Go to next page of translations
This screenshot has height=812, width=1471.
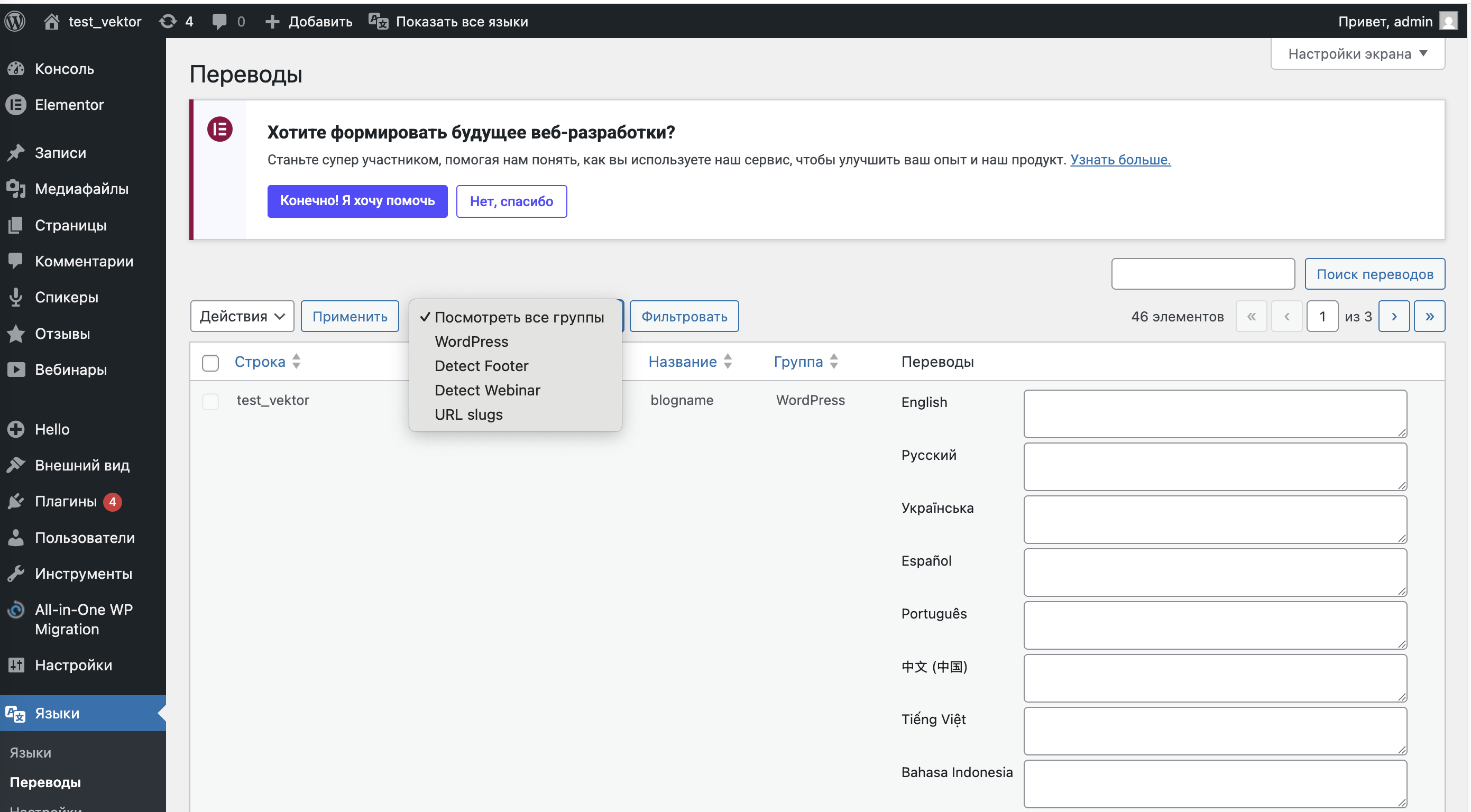[x=1393, y=316]
